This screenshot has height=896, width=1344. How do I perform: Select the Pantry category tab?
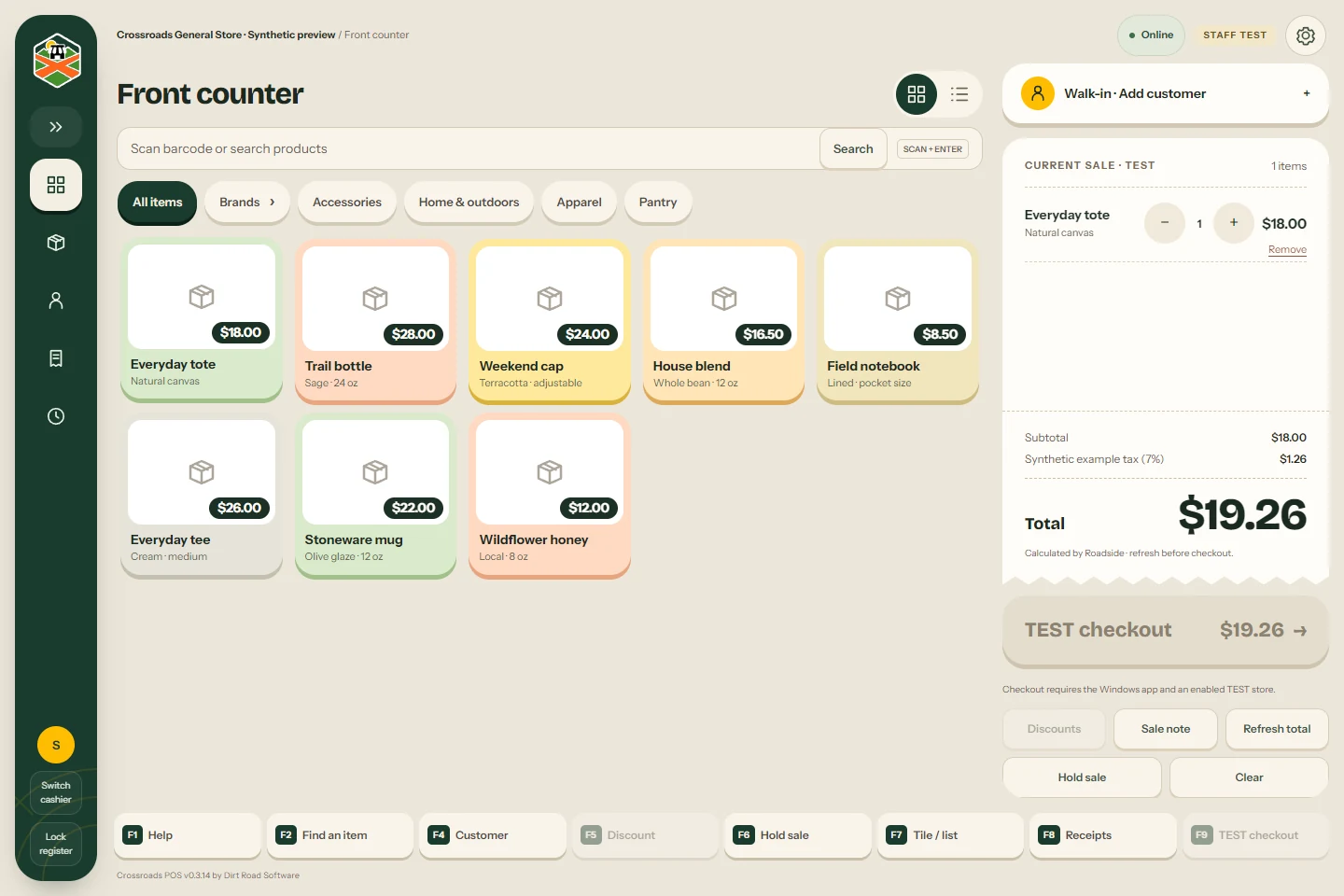coord(658,203)
